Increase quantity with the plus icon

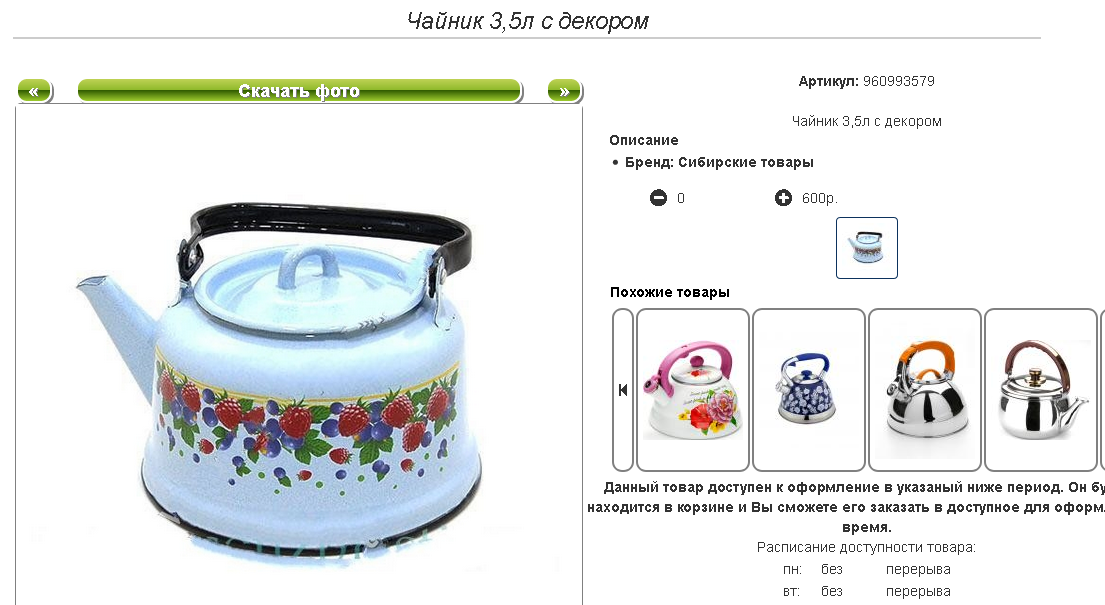click(x=783, y=198)
